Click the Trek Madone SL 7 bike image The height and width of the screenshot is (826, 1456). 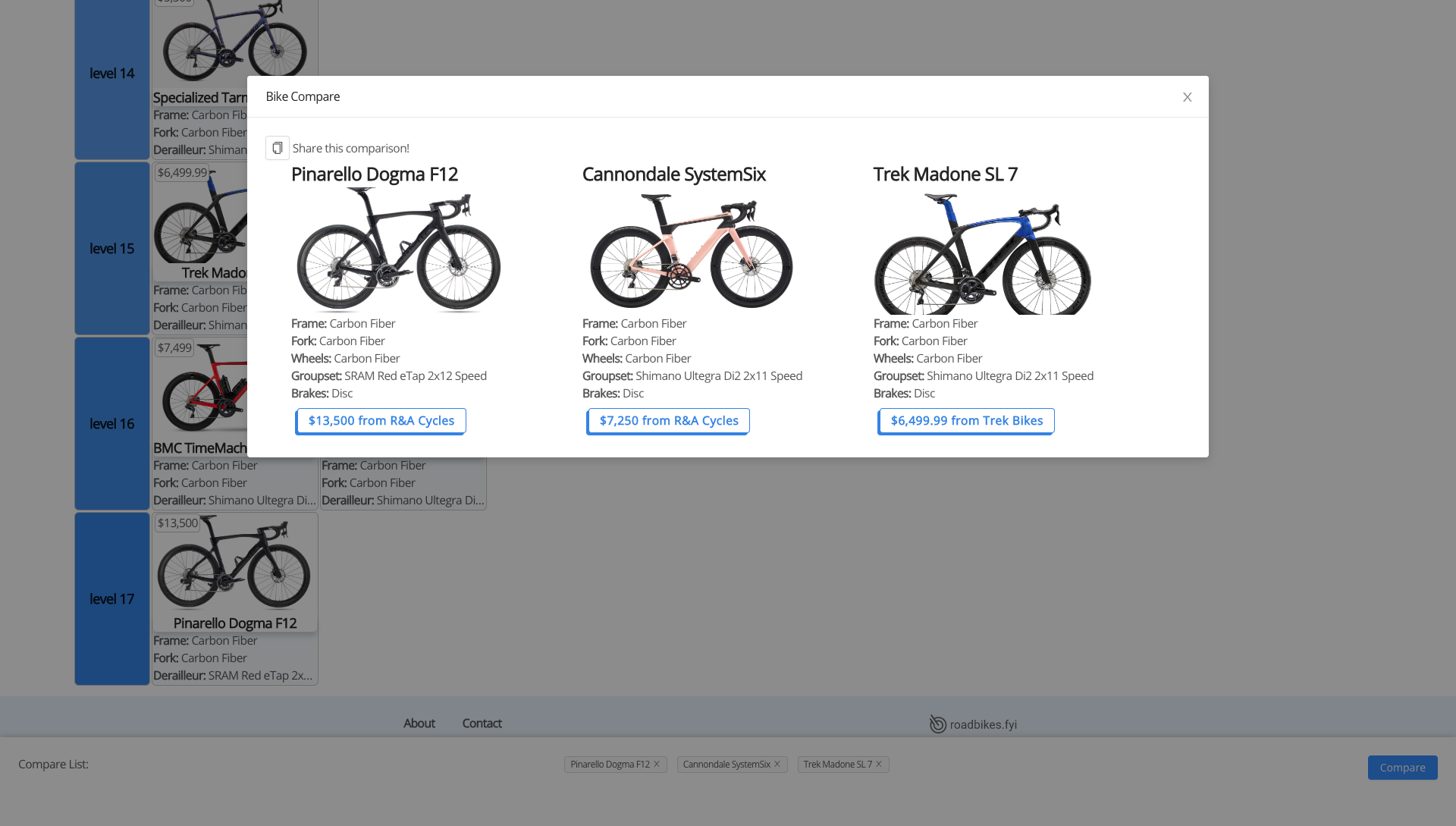coord(981,254)
